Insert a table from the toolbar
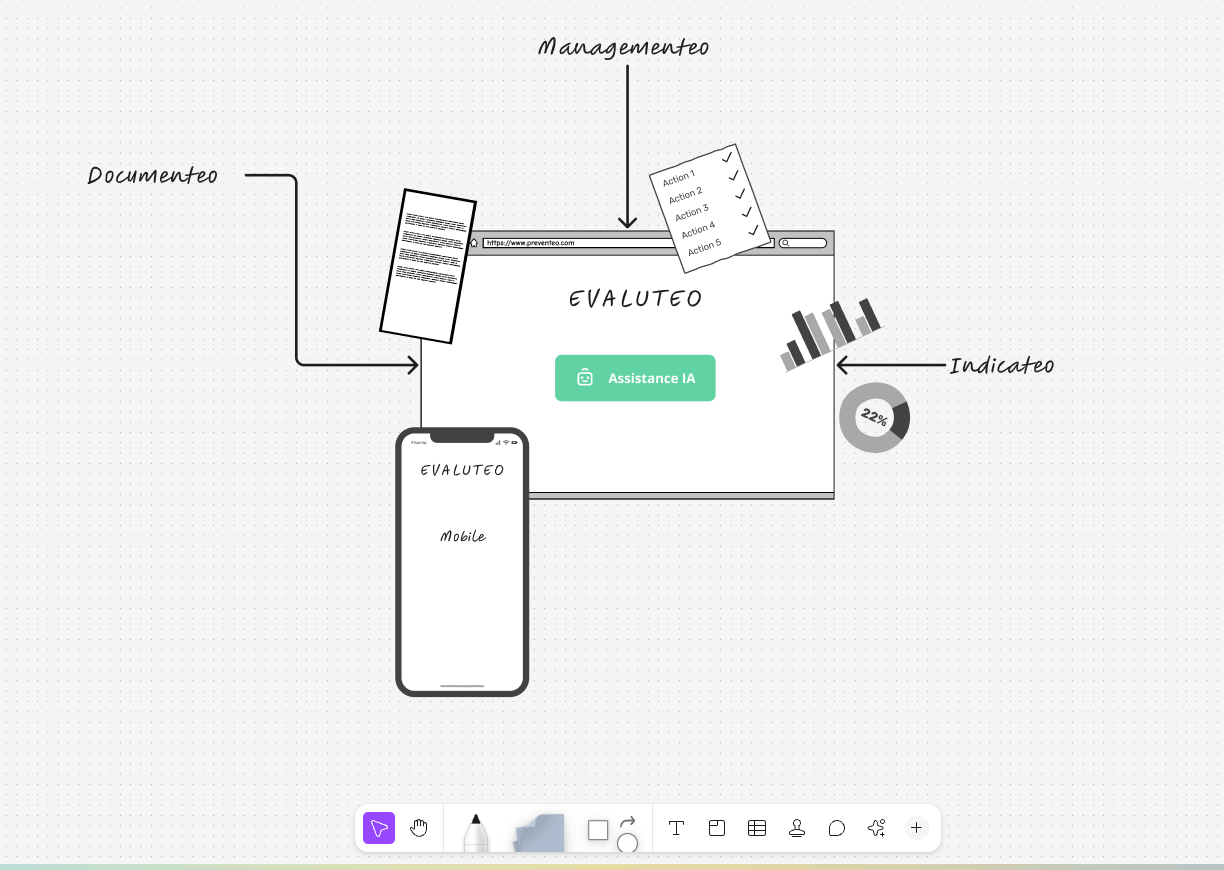 757,828
